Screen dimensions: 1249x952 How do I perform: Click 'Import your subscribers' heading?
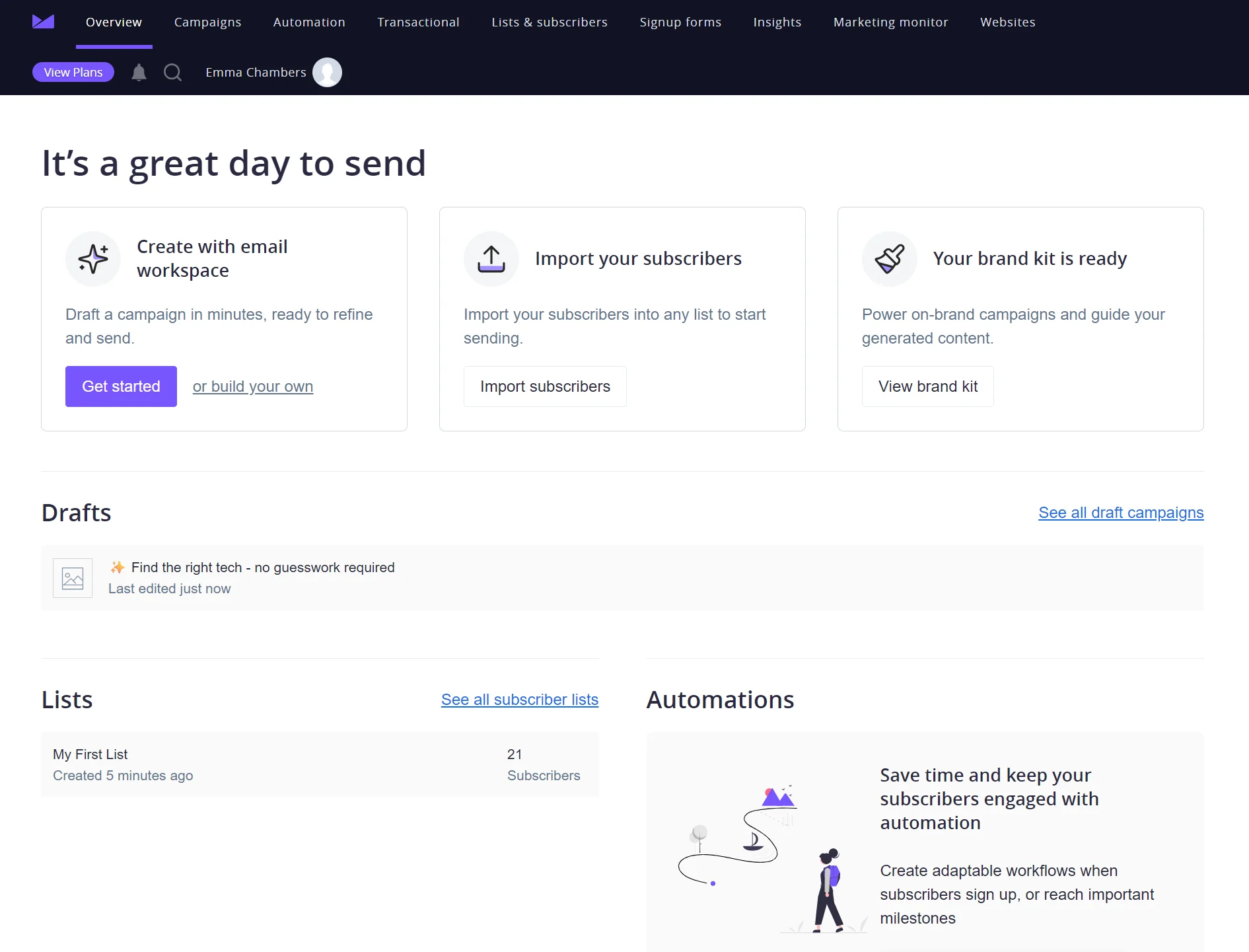pos(638,258)
